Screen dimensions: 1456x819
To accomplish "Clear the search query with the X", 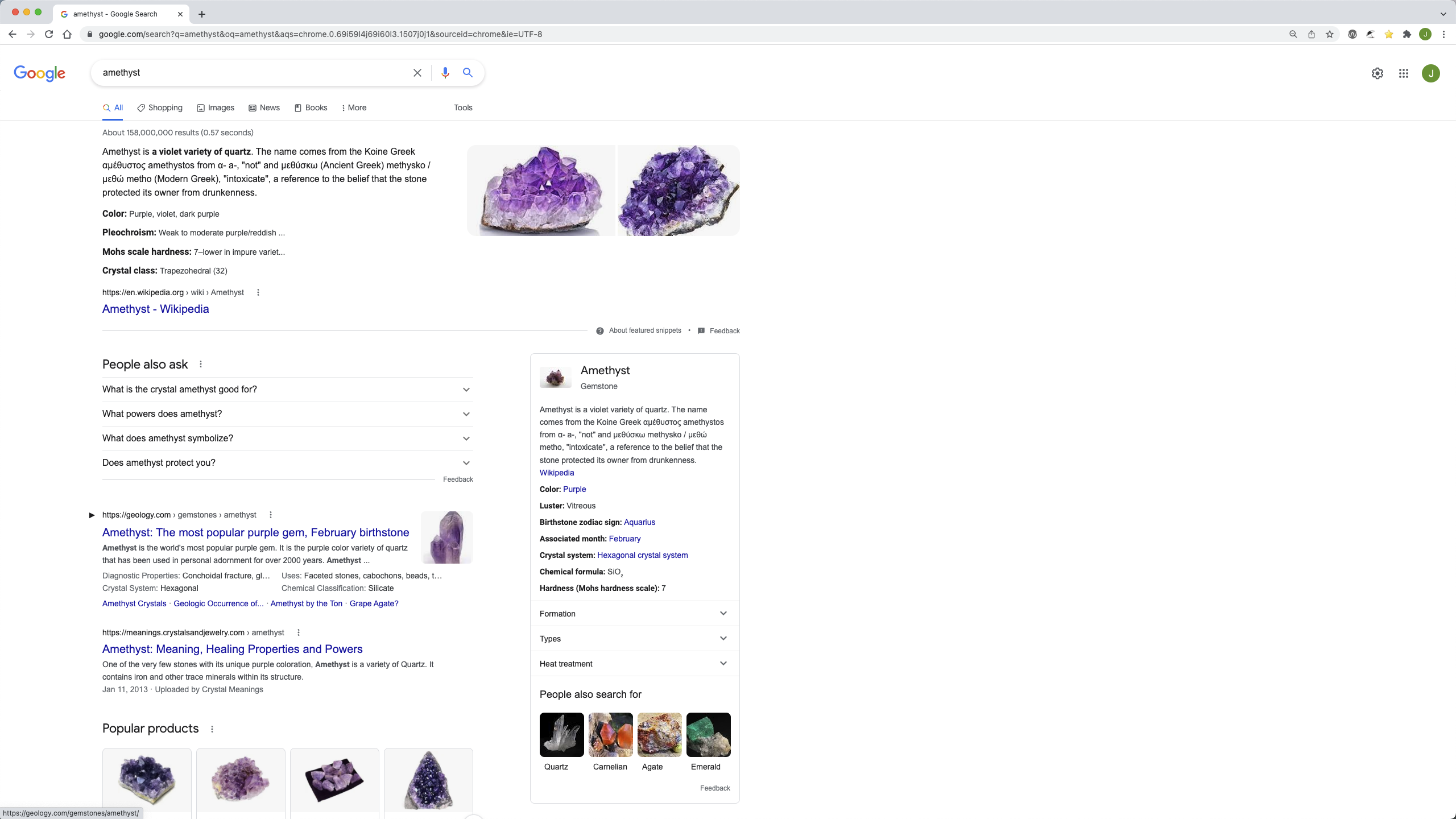I will 417,73.
